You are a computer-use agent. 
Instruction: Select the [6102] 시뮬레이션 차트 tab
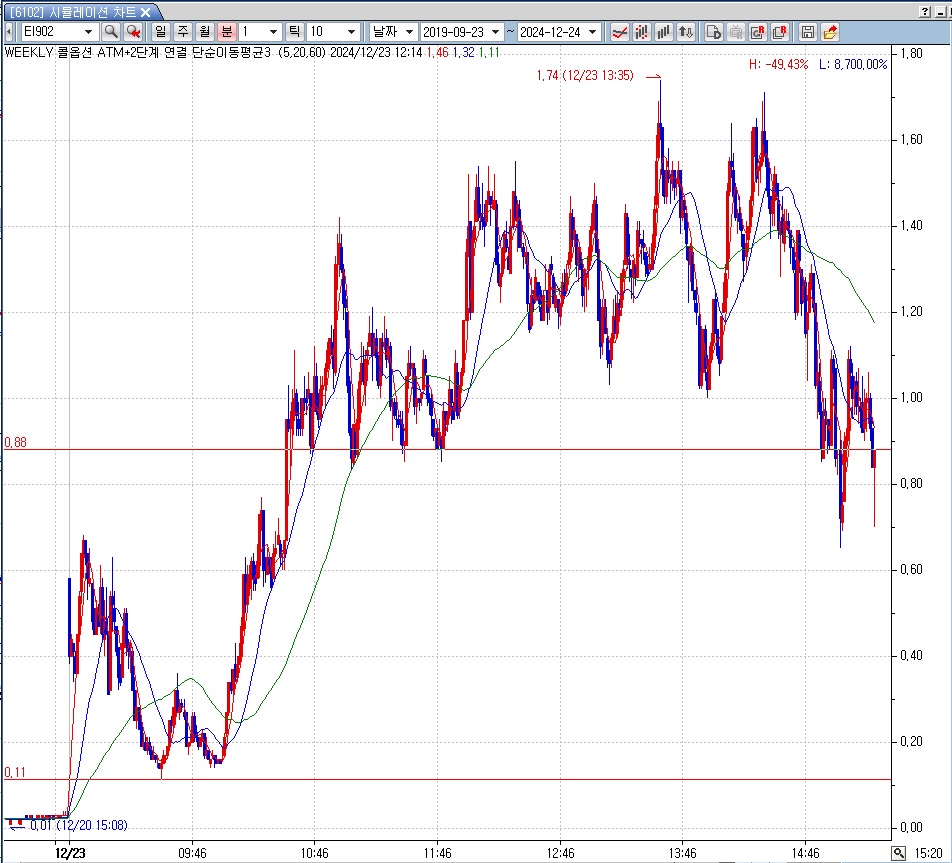[x=70, y=11]
